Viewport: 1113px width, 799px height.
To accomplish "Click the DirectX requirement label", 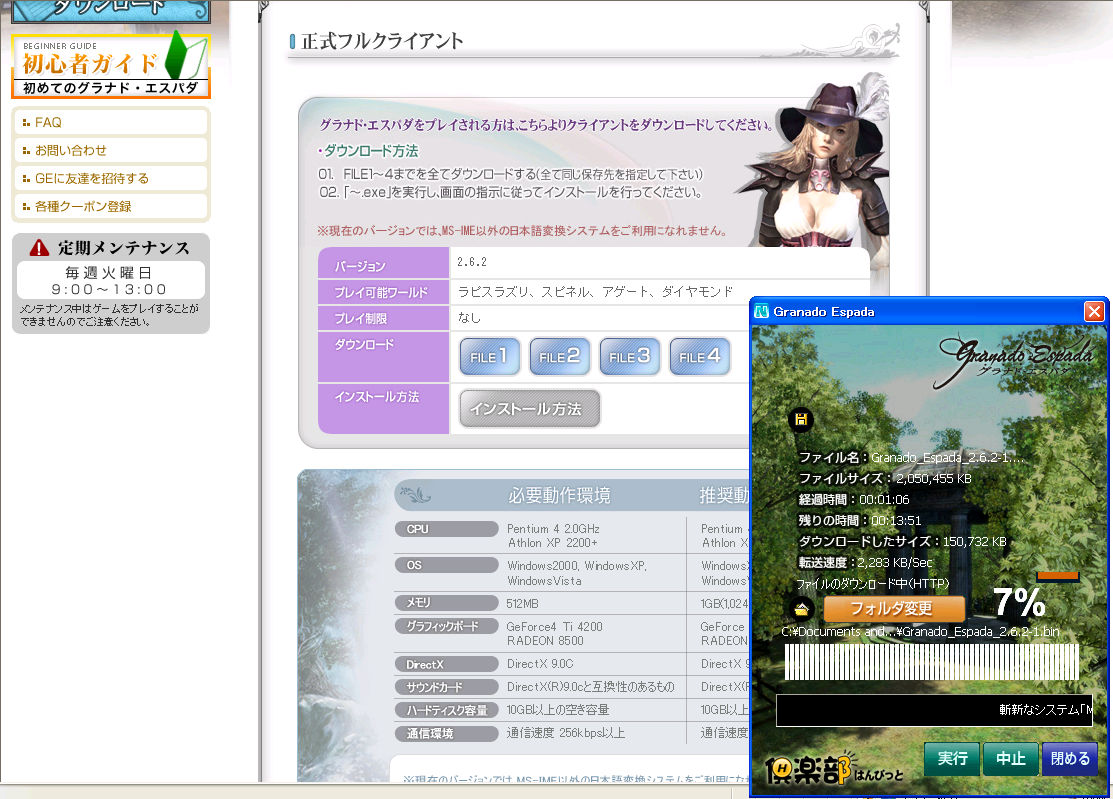I will (x=446, y=664).
